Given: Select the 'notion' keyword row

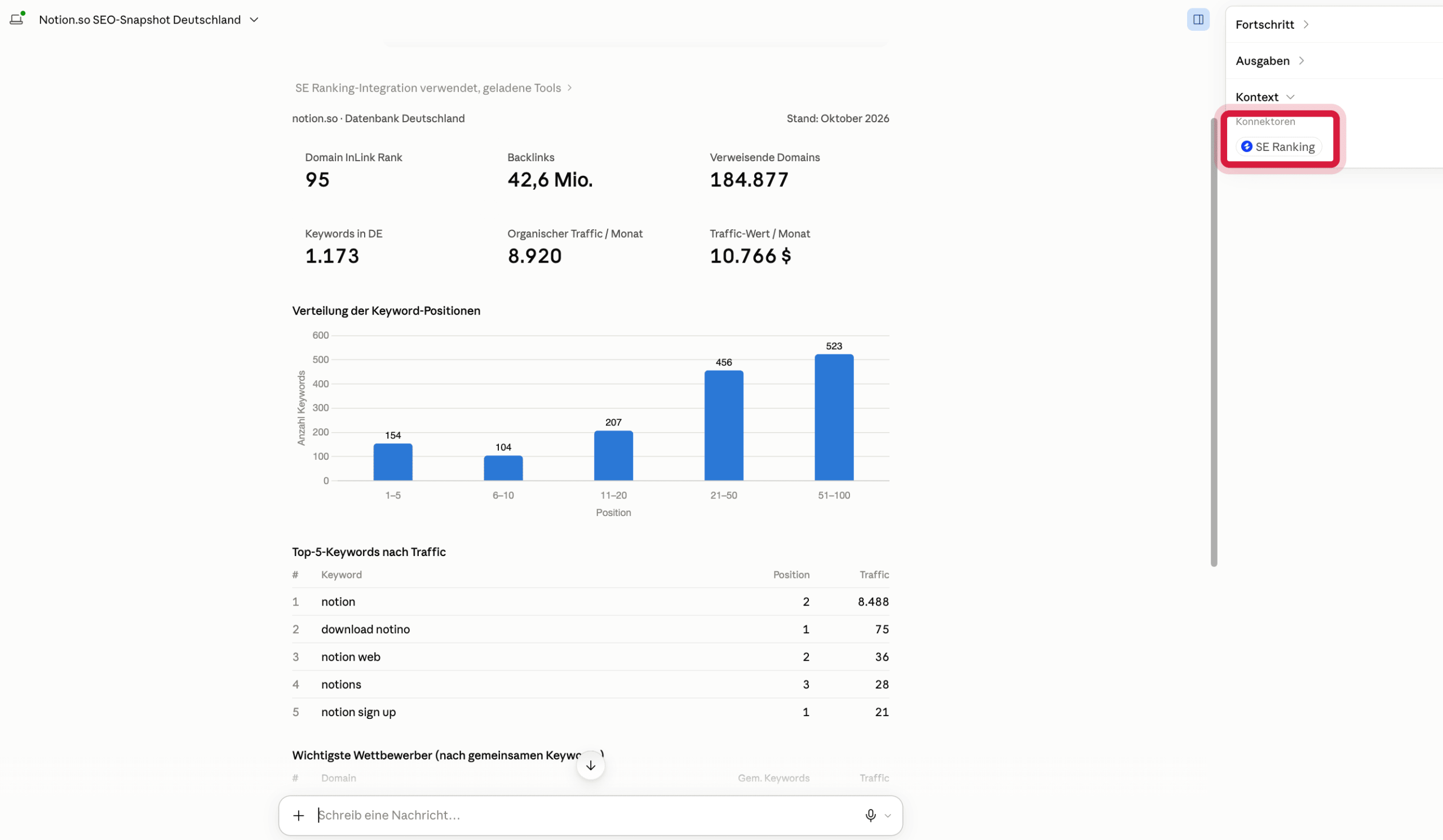Looking at the screenshot, I should (x=590, y=601).
